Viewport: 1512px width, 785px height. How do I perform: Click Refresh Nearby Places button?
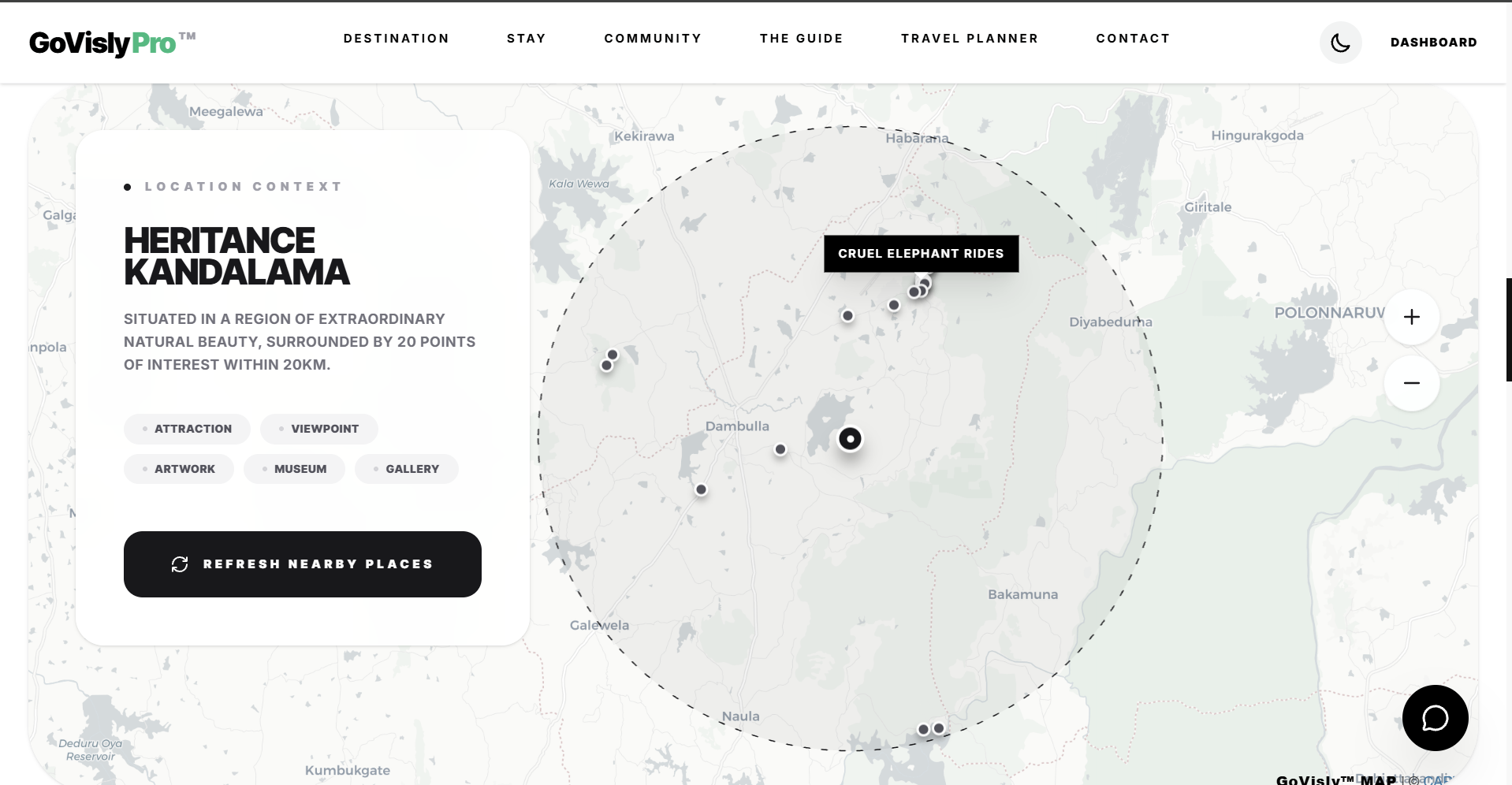pos(303,564)
